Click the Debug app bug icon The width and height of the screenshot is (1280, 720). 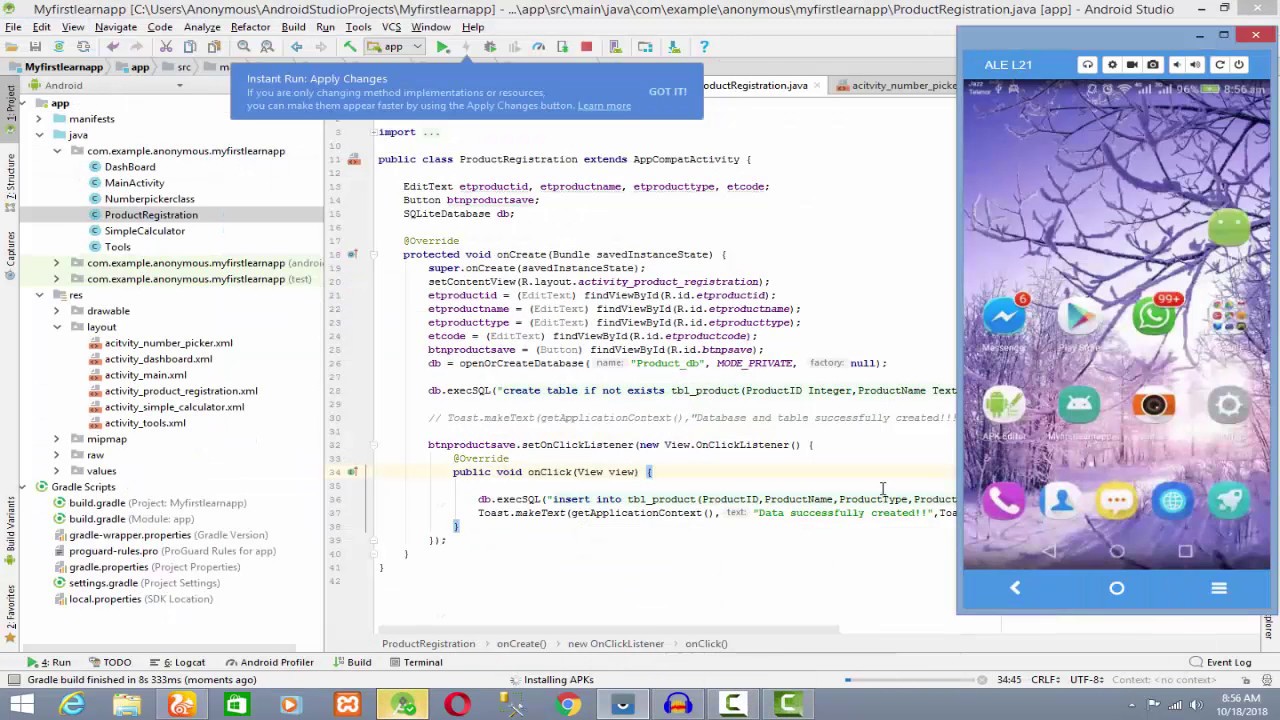(490, 47)
